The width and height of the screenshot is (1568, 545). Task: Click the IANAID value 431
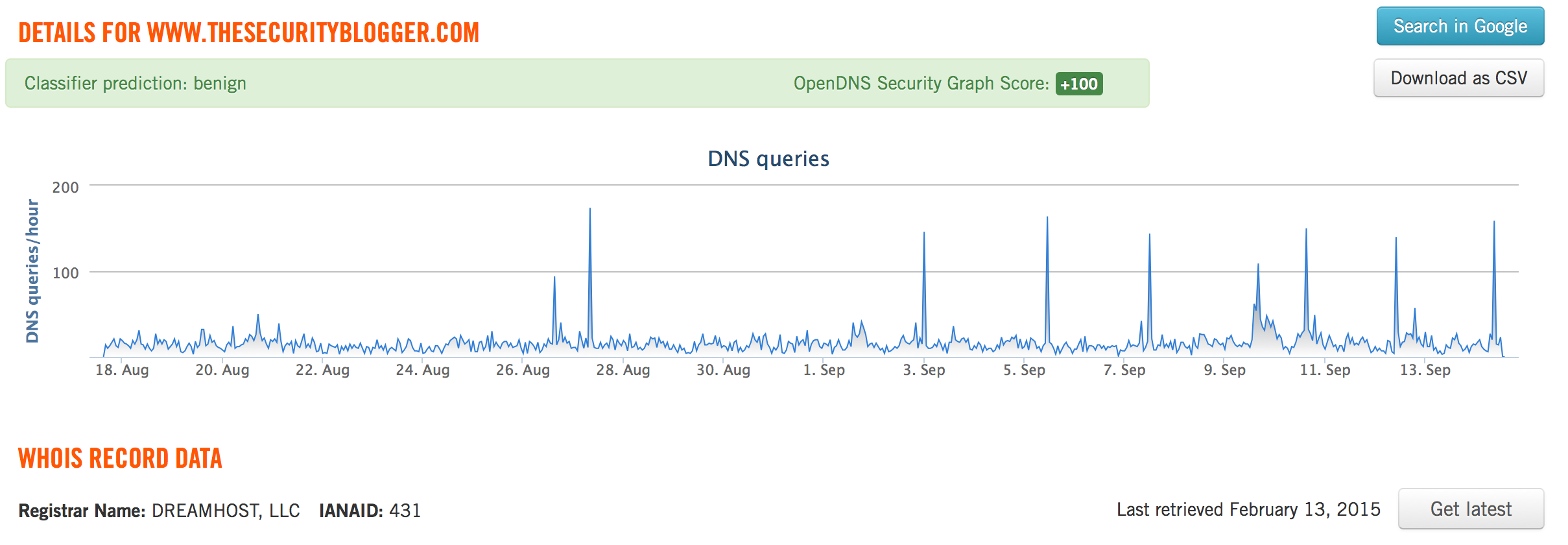(x=405, y=511)
